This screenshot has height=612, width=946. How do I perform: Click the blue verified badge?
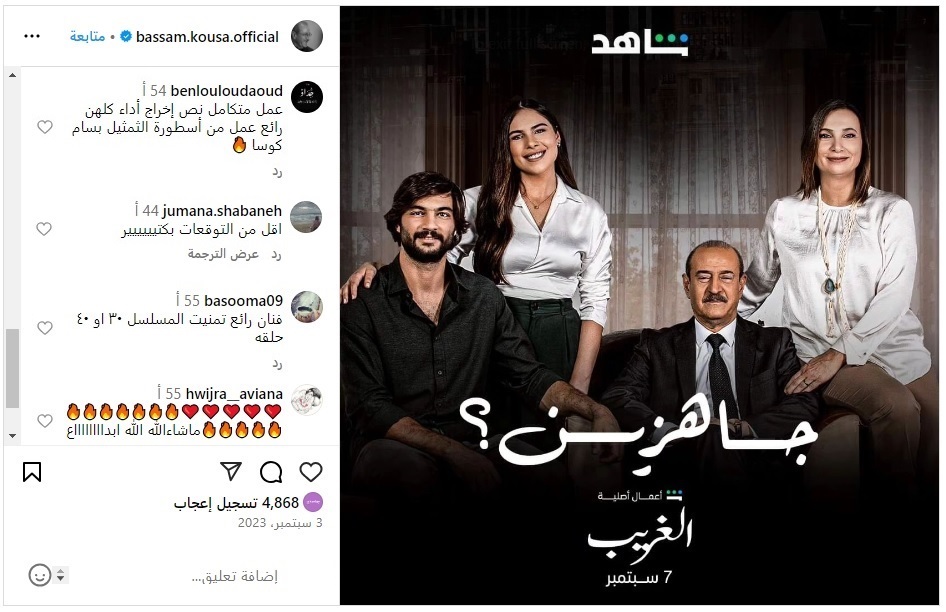pyautogui.click(x=125, y=37)
